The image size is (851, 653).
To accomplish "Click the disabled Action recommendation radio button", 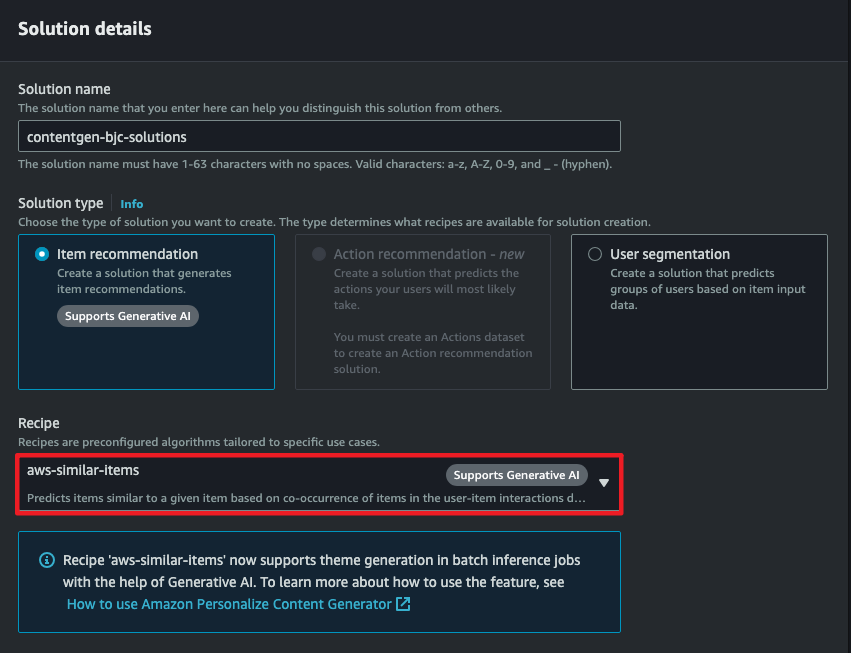I will (x=319, y=254).
